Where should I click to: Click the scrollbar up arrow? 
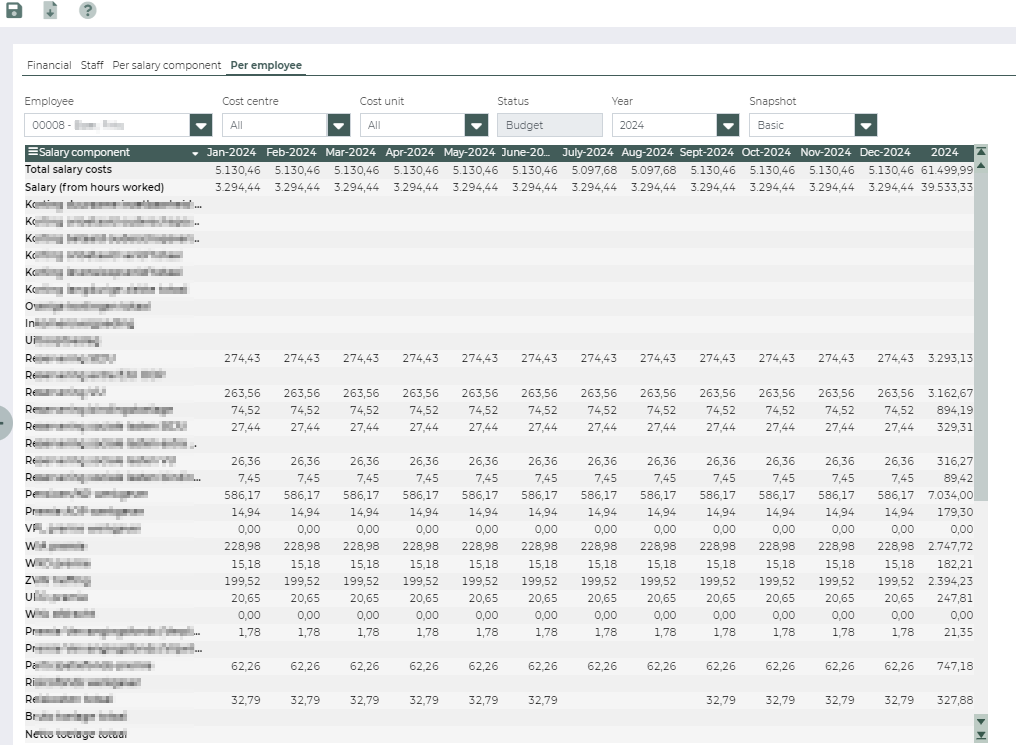pyautogui.click(x=981, y=166)
